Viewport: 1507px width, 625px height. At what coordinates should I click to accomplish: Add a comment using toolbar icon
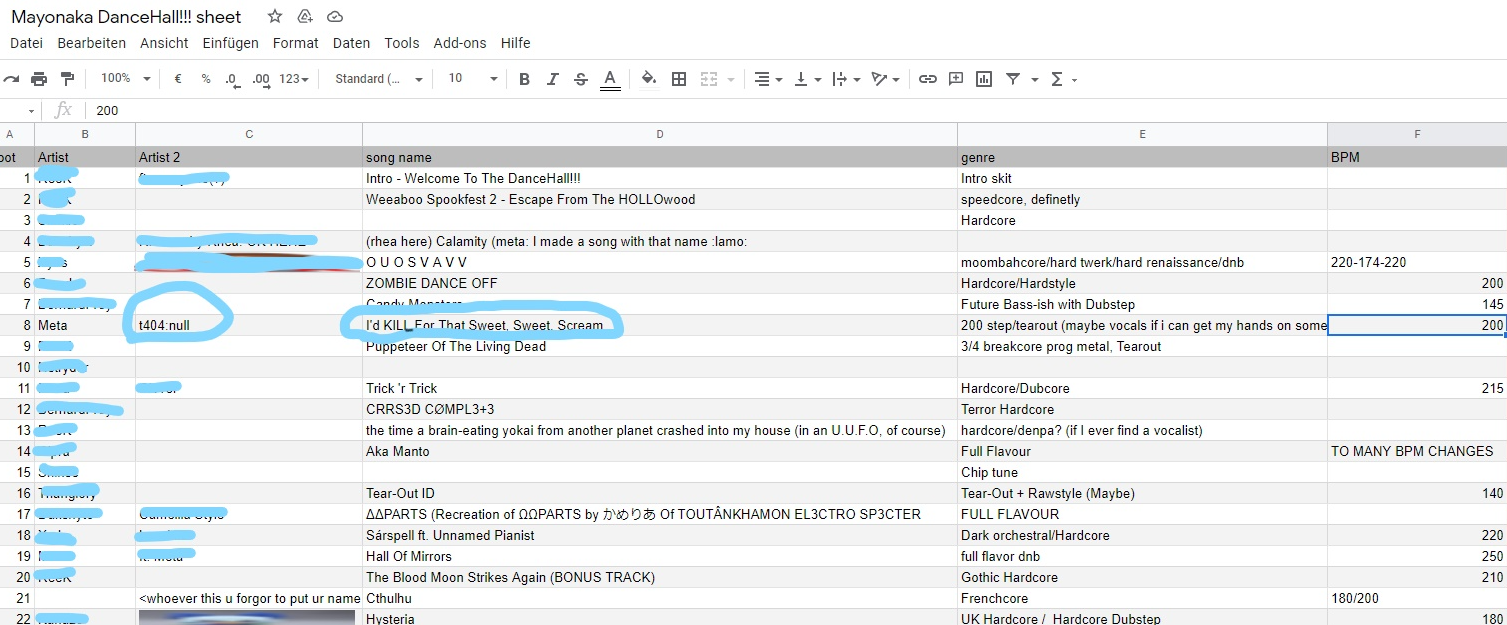click(x=956, y=79)
